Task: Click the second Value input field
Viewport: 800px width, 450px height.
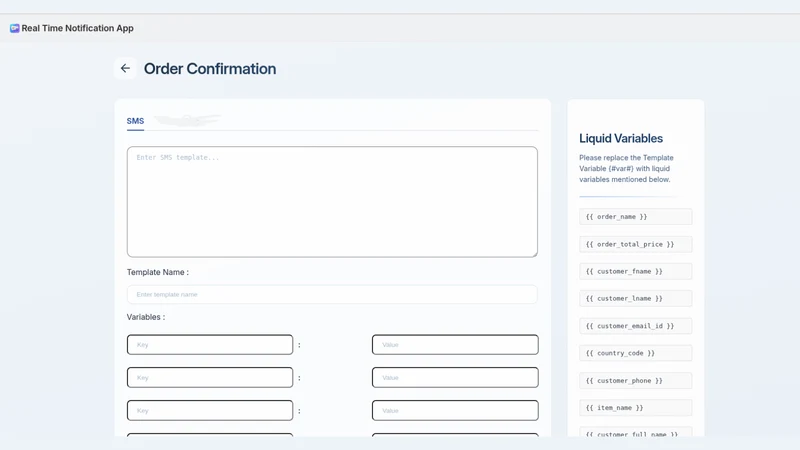Action: click(x=455, y=378)
